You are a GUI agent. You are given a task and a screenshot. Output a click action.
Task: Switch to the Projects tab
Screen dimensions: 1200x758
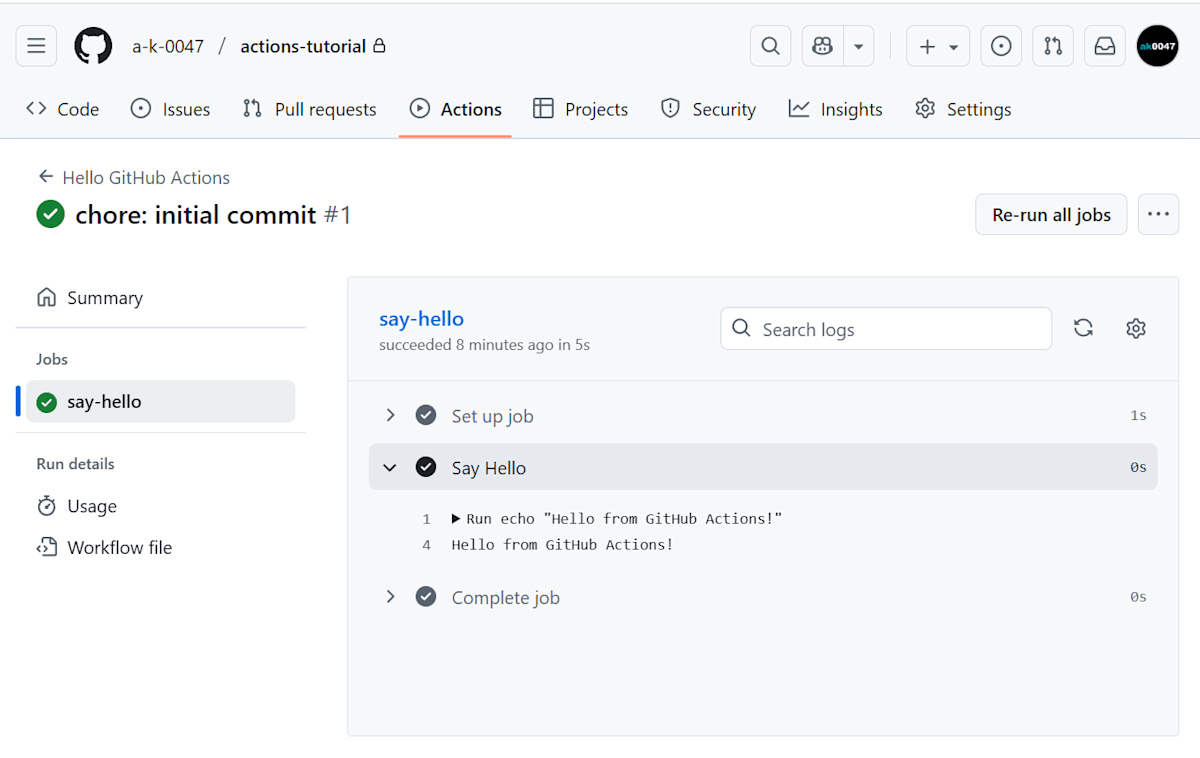point(581,109)
